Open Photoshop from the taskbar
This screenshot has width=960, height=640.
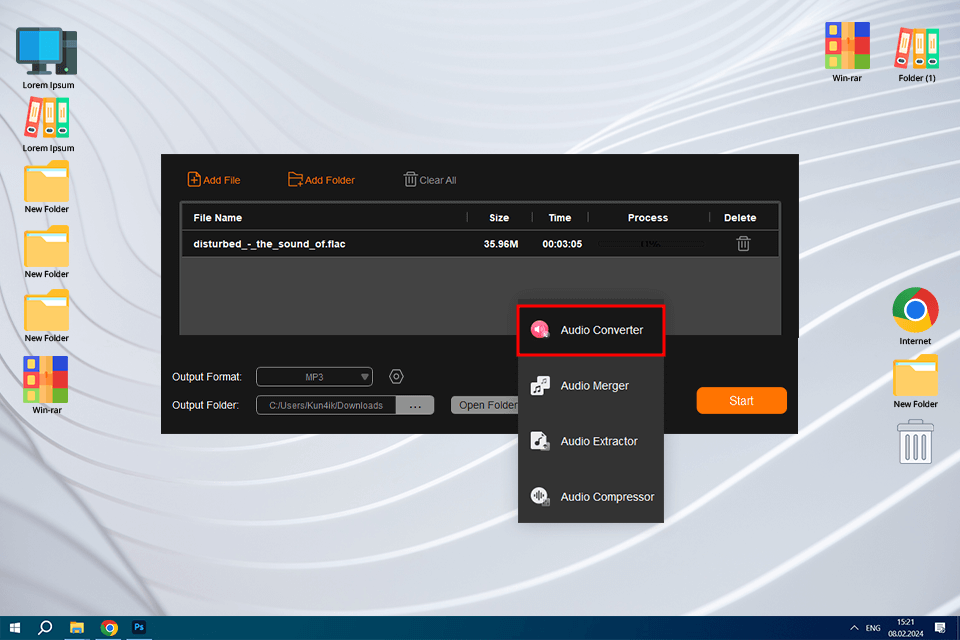coord(139,628)
